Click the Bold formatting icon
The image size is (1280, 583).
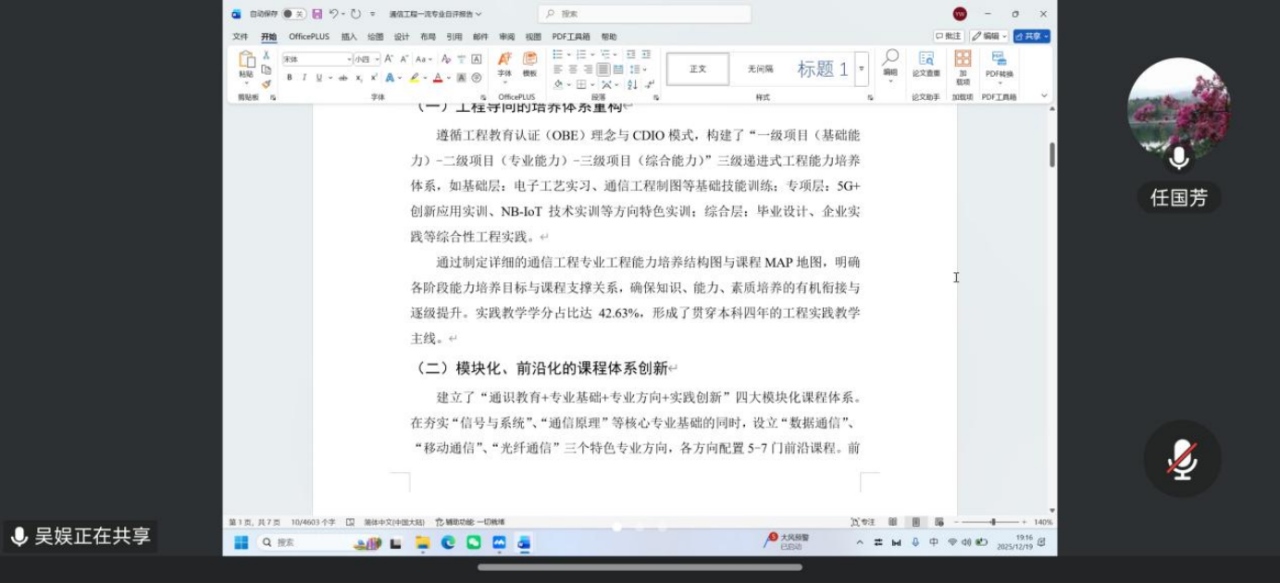click(290, 78)
